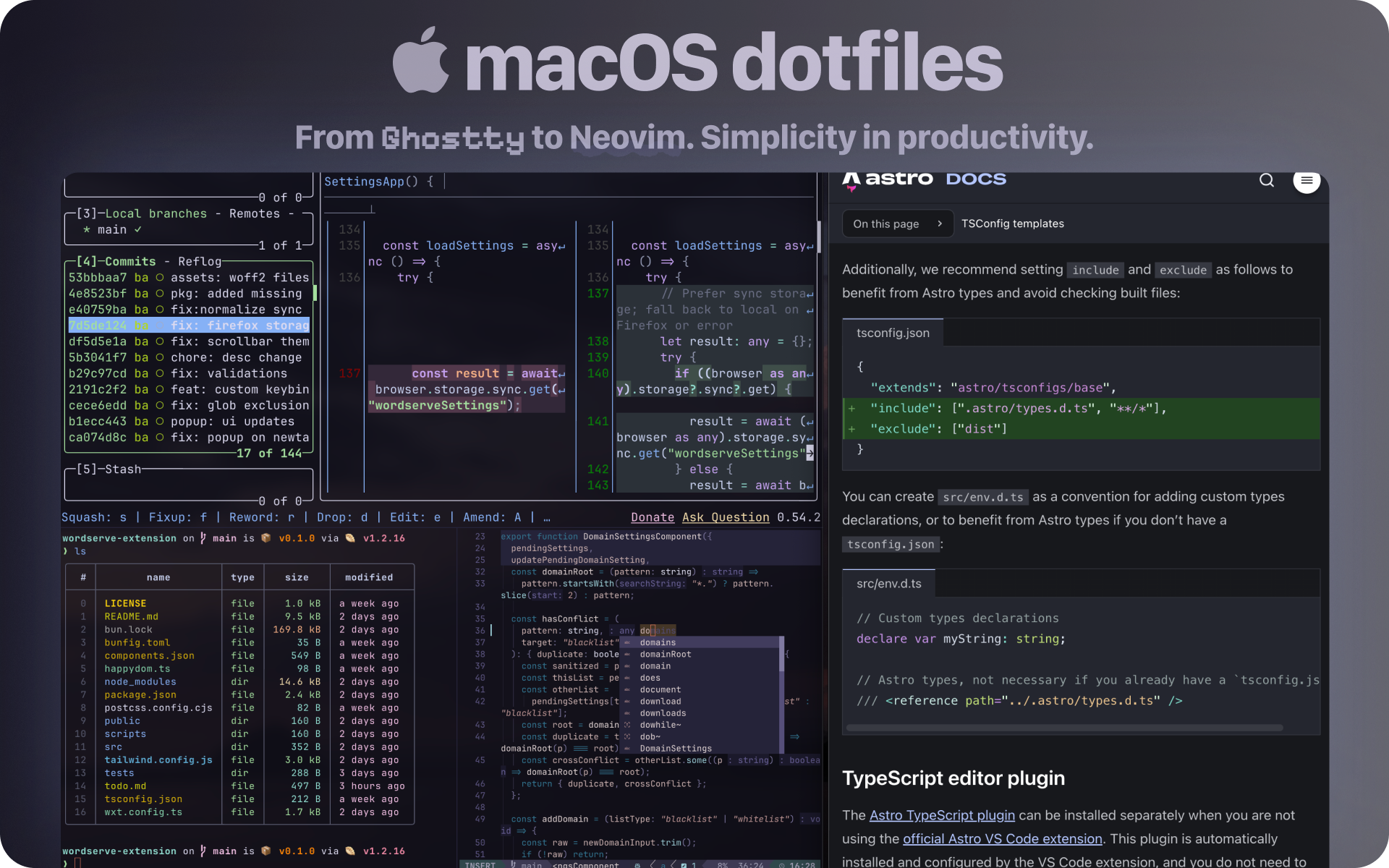Image resolution: width=1389 pixels, height=868 pixels.
Task: Click the modified-count pencil icon in the statusline
Action: pyautogui.click(x=683, y=865)
